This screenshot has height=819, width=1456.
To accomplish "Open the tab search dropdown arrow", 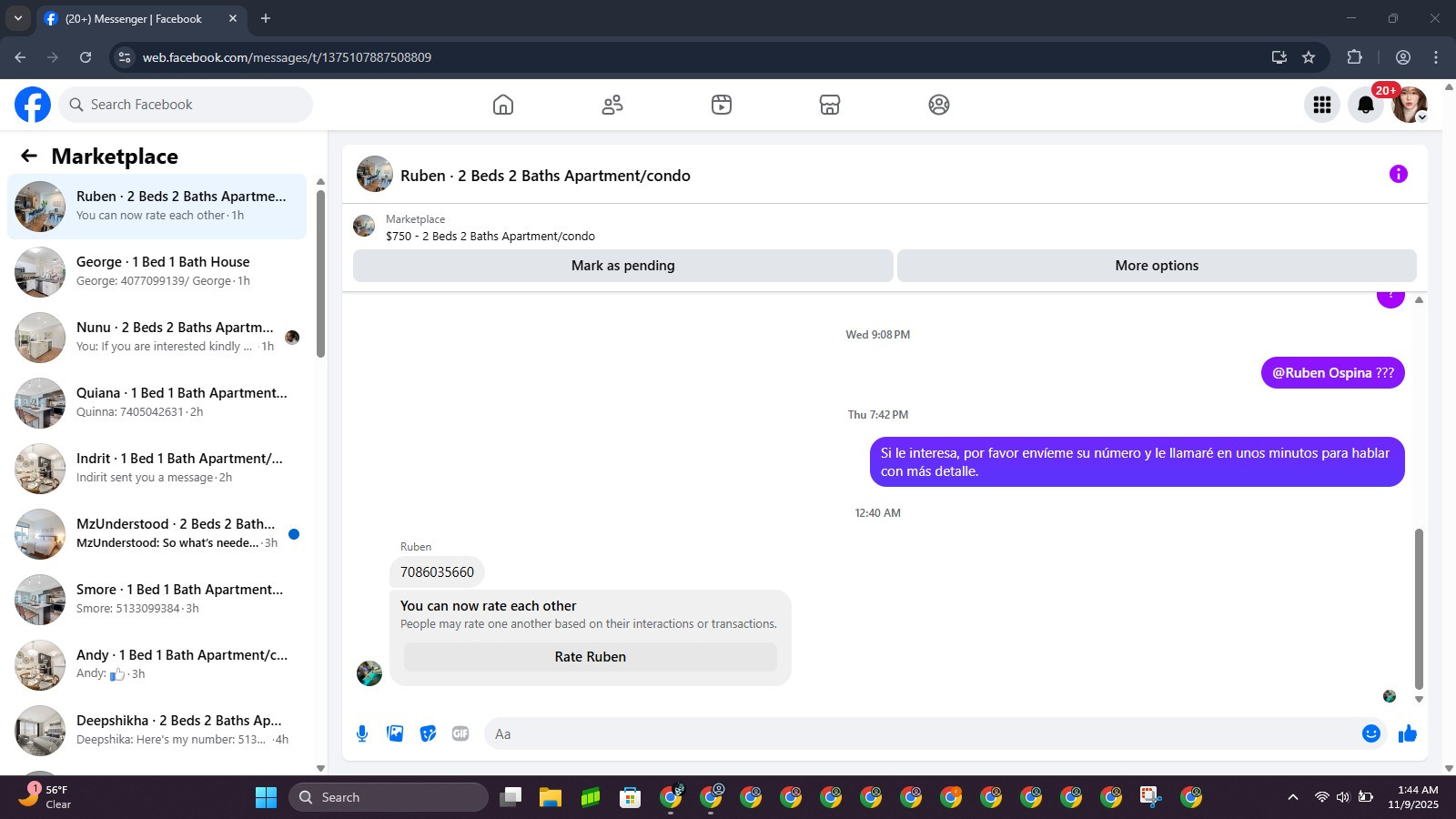I will [18, 18].
